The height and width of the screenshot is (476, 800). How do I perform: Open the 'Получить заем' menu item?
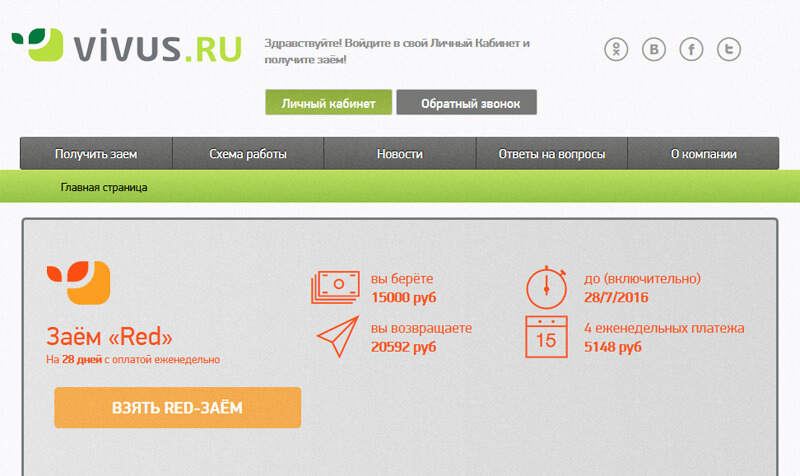(96, 154)
